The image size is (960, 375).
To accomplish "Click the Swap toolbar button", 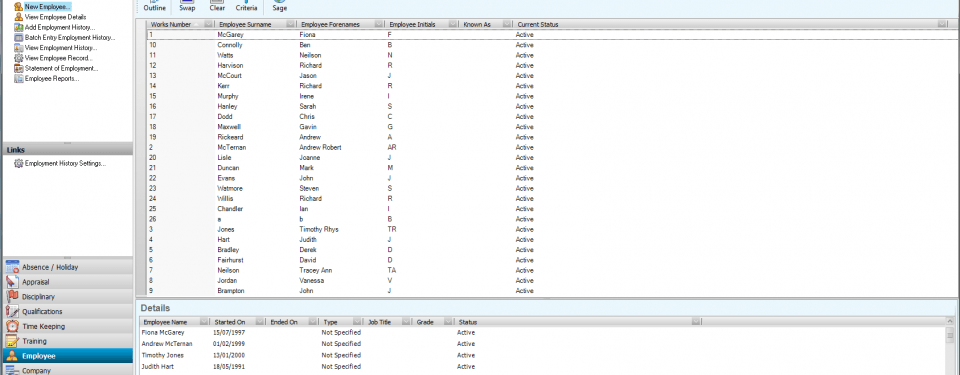I will tap(187, 7).
